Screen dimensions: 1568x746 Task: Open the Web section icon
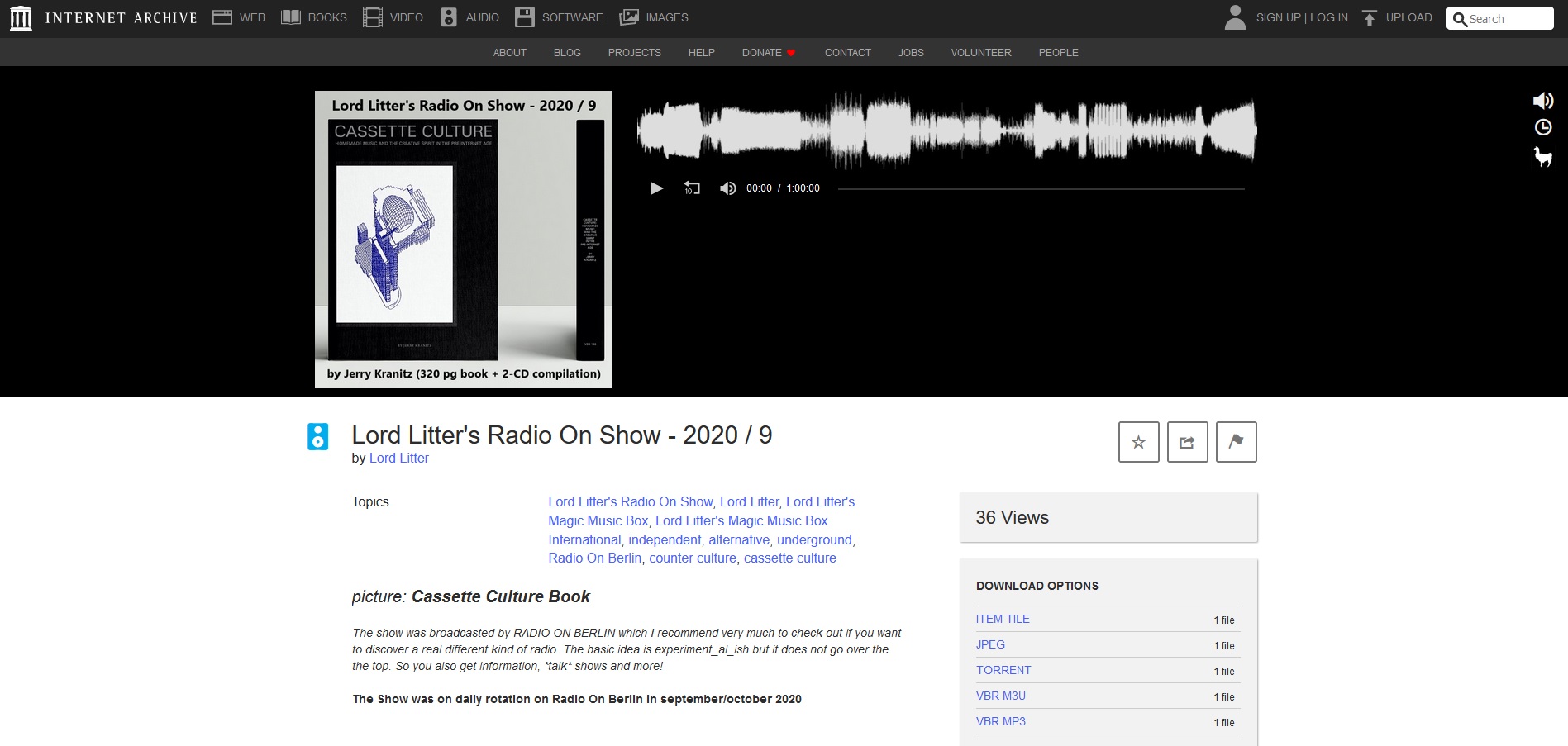tap(222, 17)
